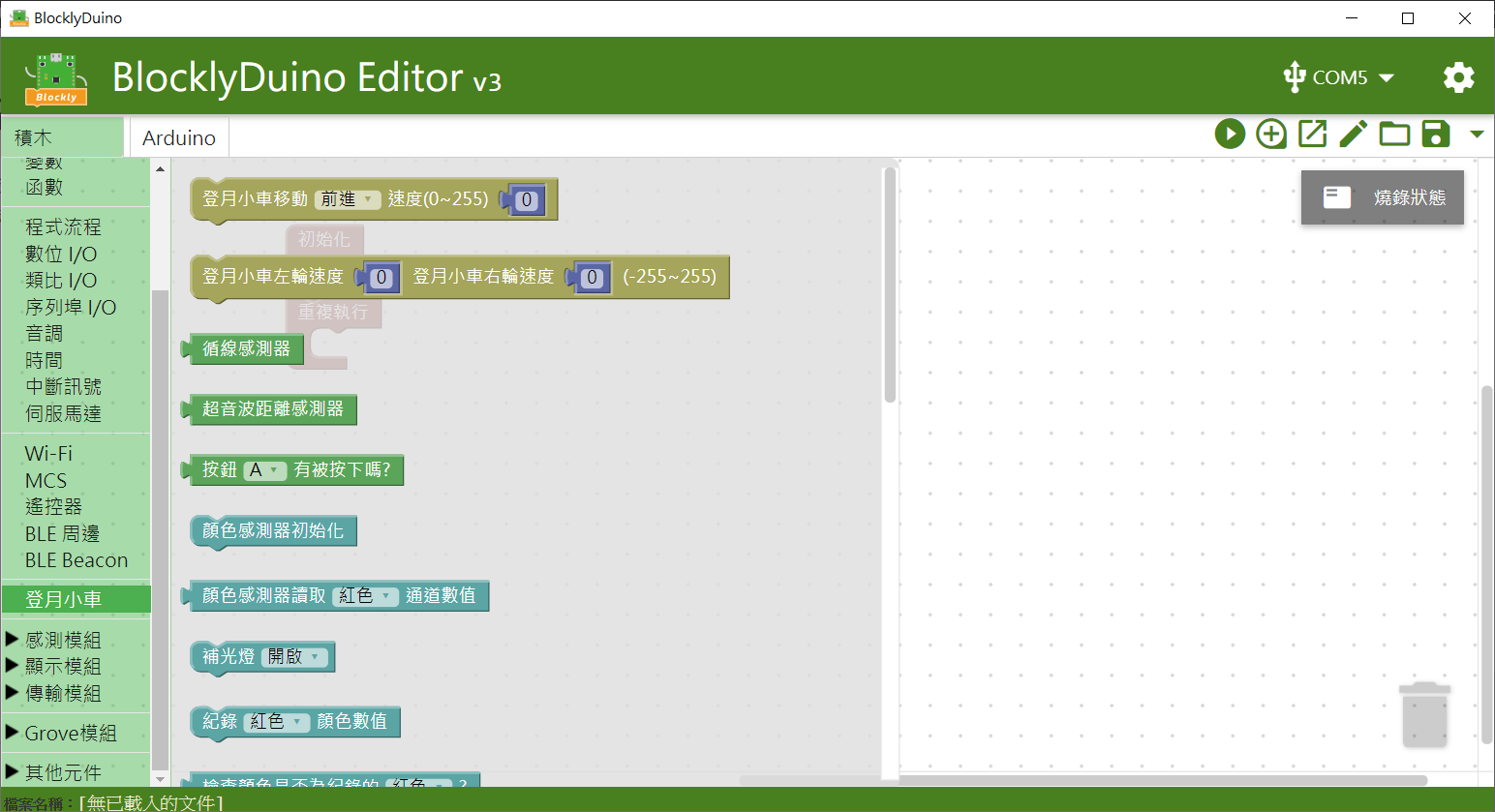This screenshot has width=1495, height=812.
Task: Click the 燒錄狀態 button
Action: [1382, 197]
